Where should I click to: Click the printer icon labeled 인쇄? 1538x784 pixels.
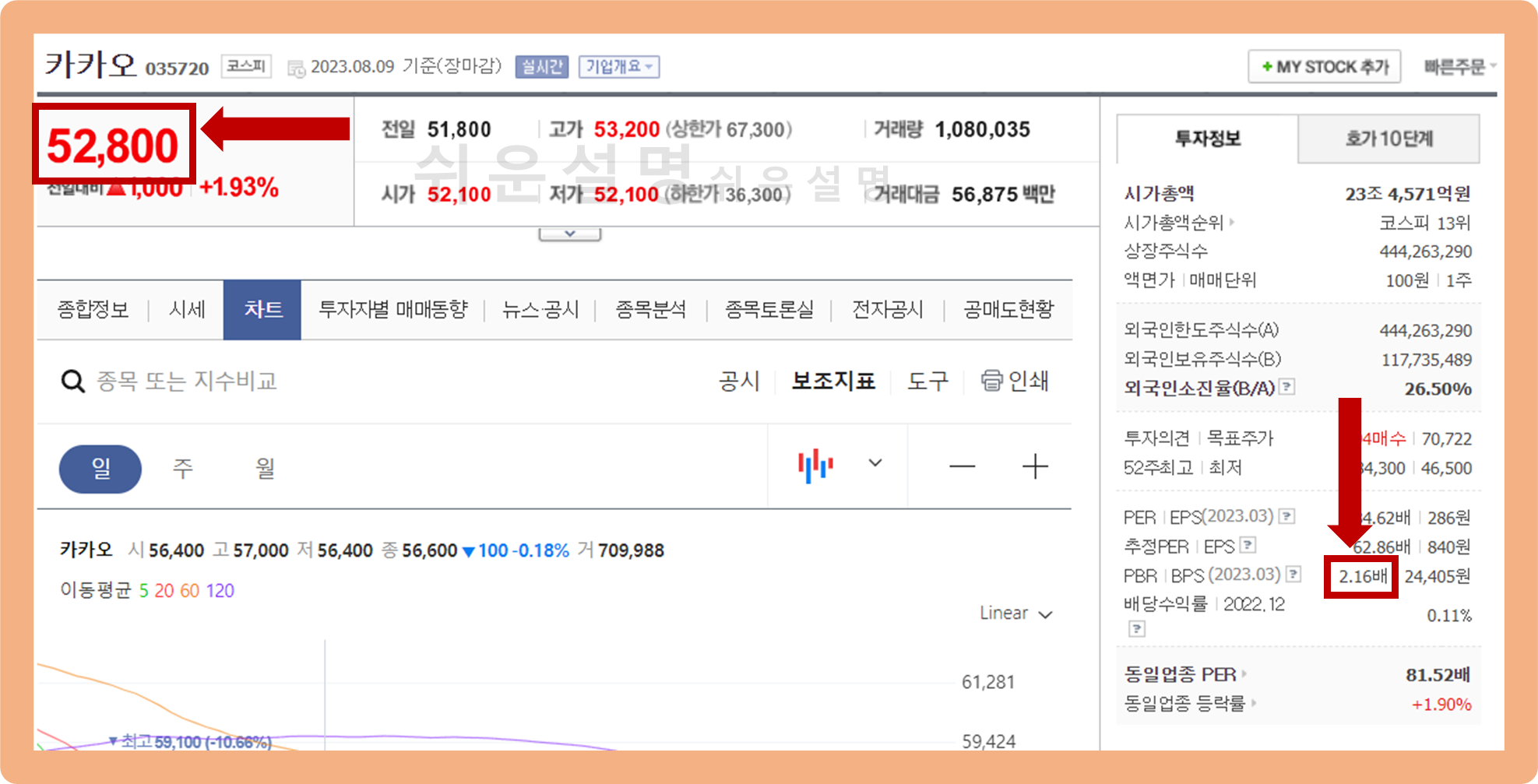pos(991,380)
